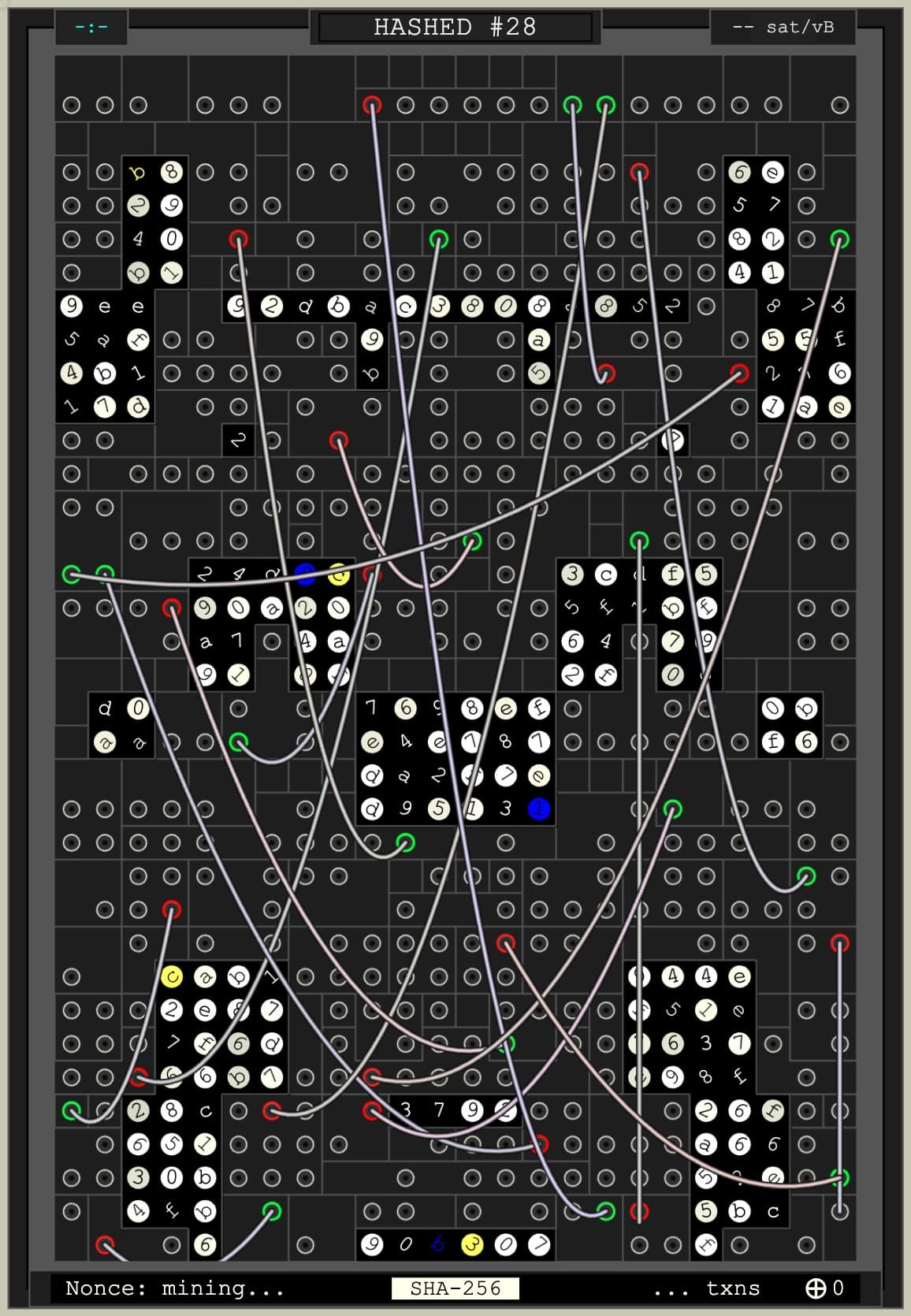This screenshot has height=1316, width=911.
Task: Click the 'd' character in small d0 block
Action: point(105,708)
